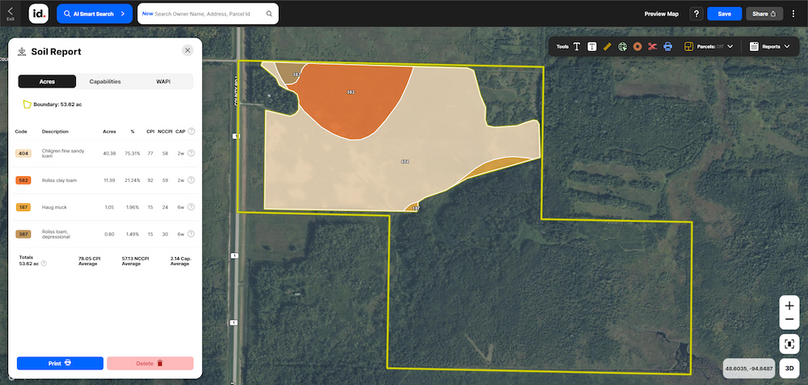
Task: Open the id. logo home
Action: point(39,13)
